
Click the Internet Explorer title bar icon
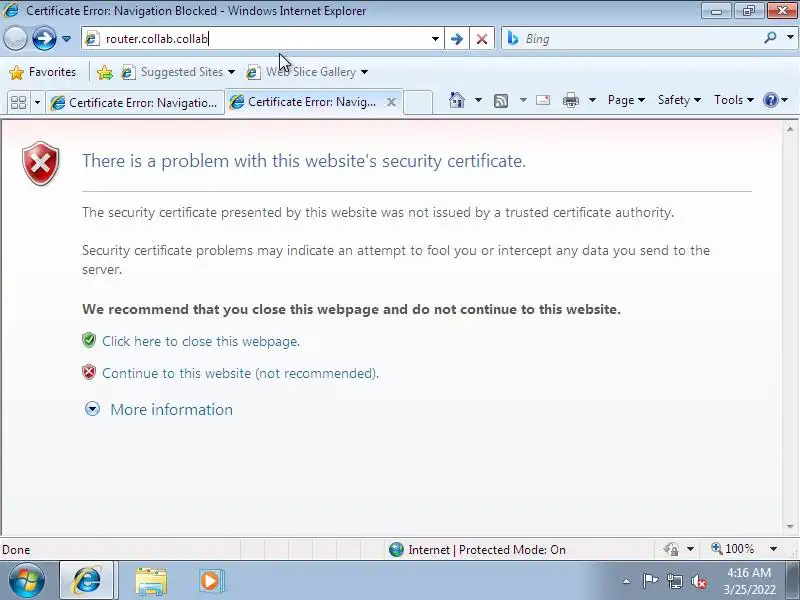point(11,10)
